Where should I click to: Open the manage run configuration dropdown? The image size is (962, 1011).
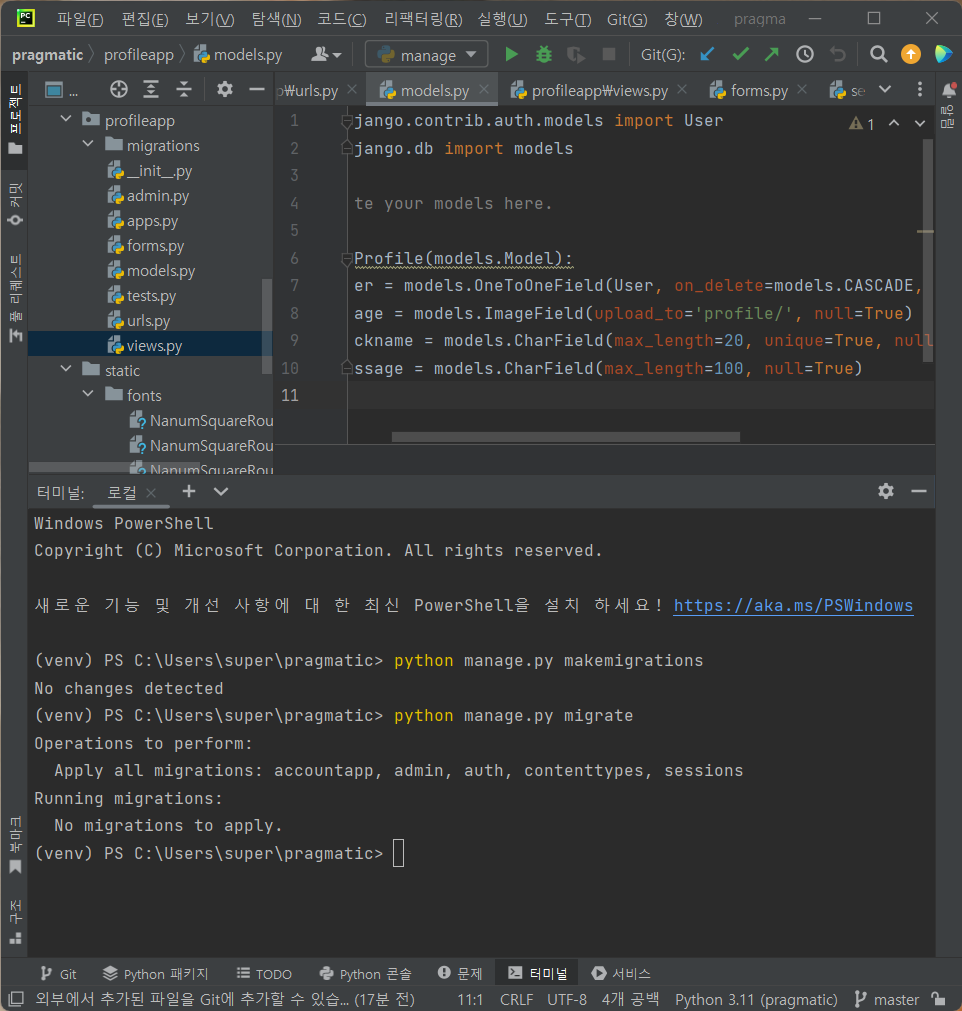click(x=427, y=55)
